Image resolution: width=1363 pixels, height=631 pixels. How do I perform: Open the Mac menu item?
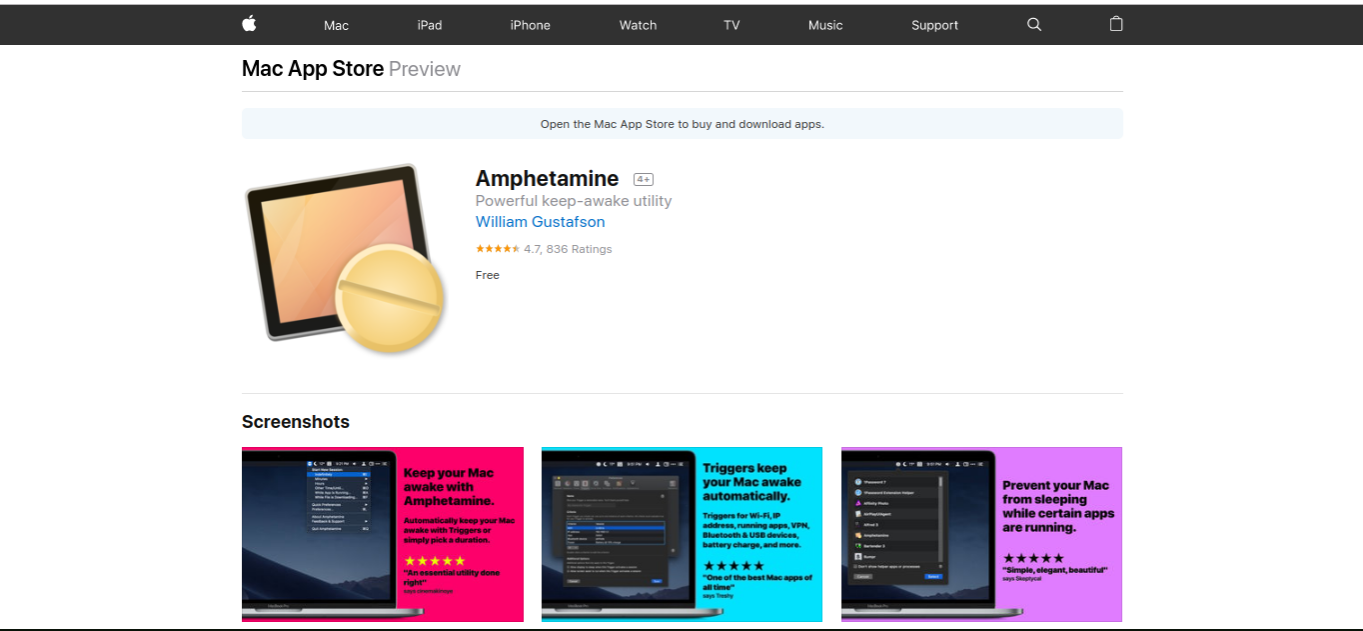(336, 25)
